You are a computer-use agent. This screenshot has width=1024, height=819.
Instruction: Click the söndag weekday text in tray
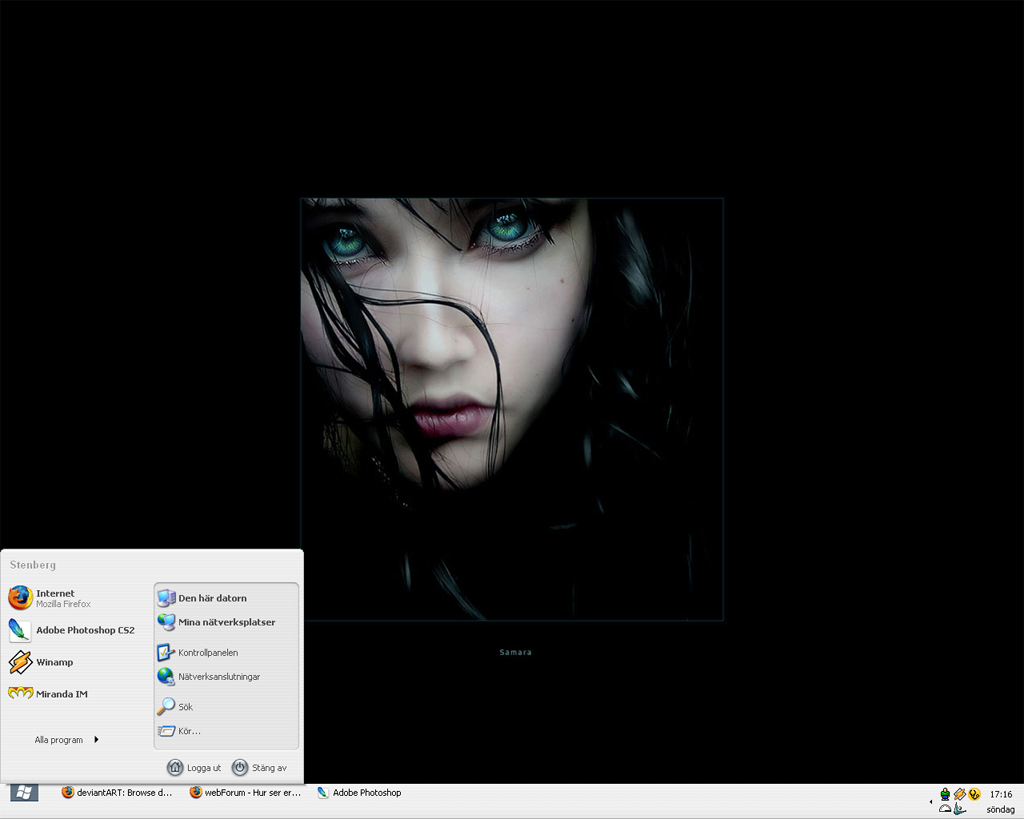point(1000,809)
